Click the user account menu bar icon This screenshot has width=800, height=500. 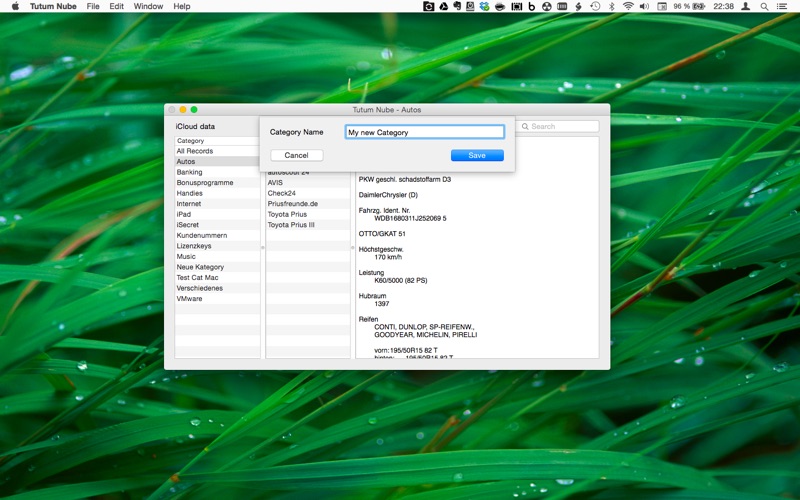point(745,6)
